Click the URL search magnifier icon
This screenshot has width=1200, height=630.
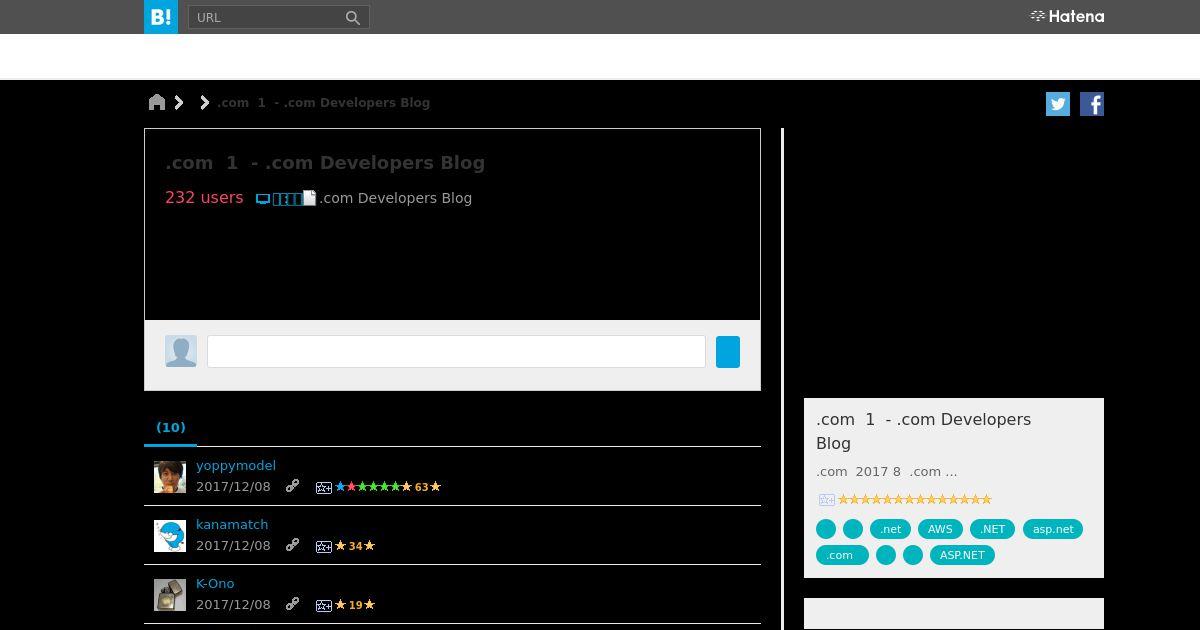[x=353, y=17]
